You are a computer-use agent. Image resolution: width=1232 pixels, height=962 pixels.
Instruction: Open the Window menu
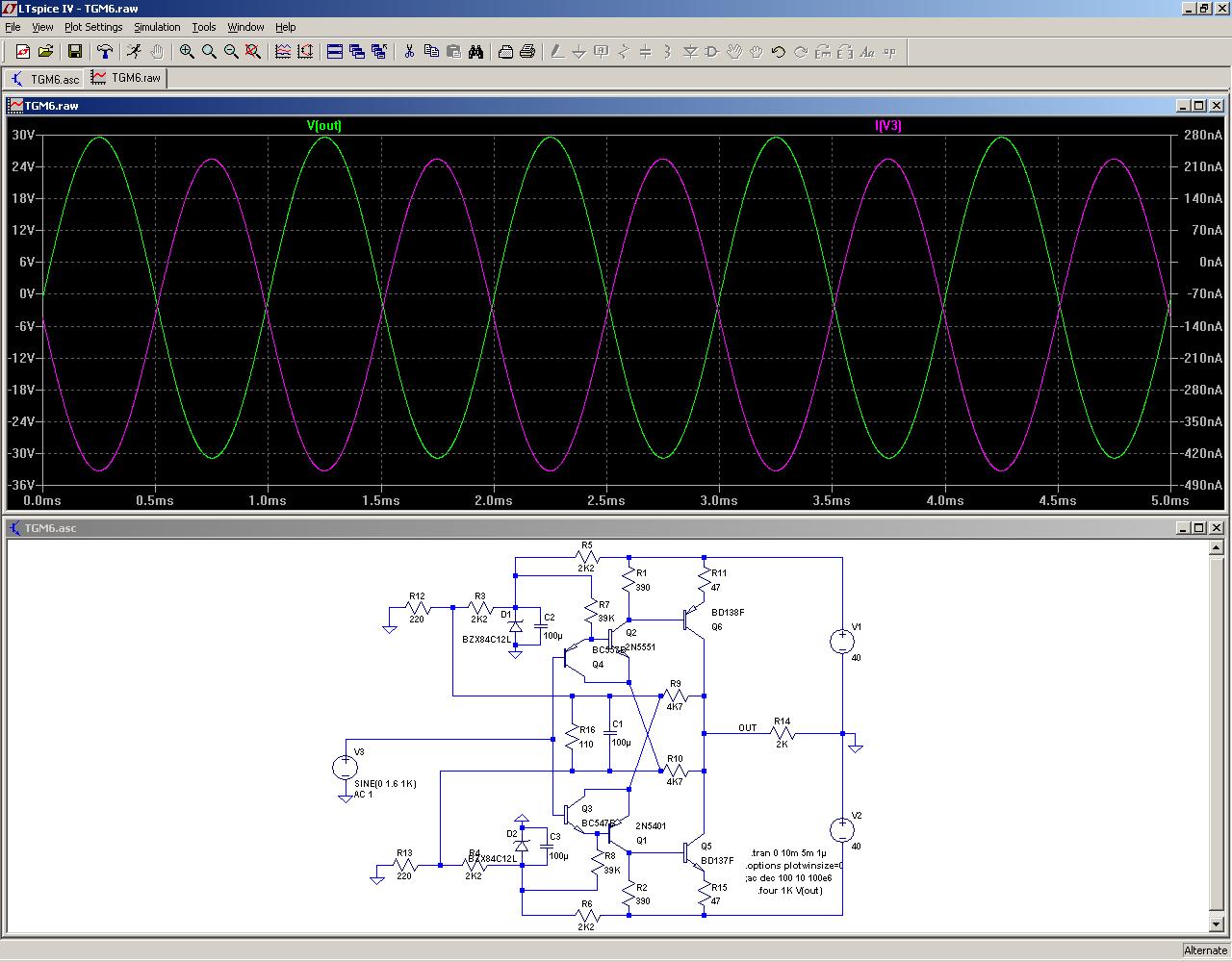click(x=245, y=27)
